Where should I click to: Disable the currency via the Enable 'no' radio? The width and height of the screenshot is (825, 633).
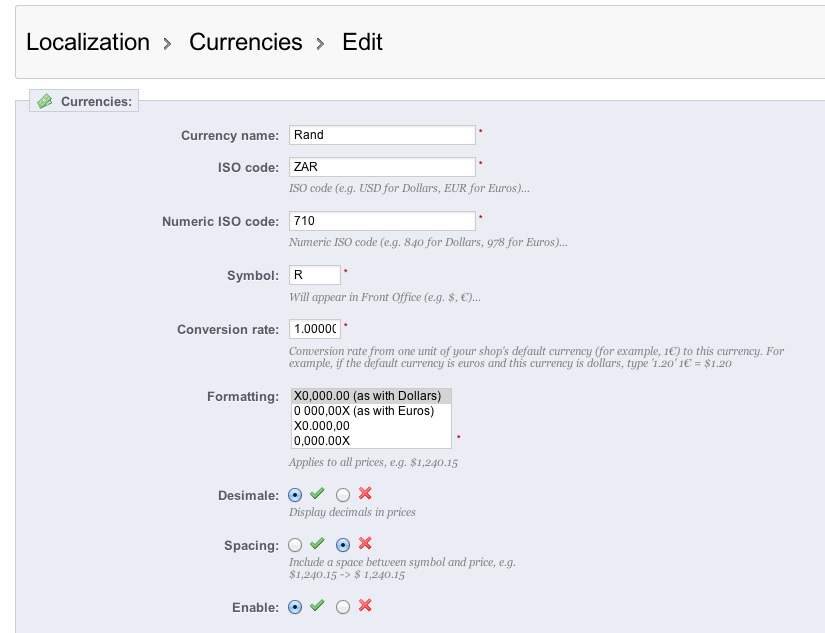[x=343, y=606]
